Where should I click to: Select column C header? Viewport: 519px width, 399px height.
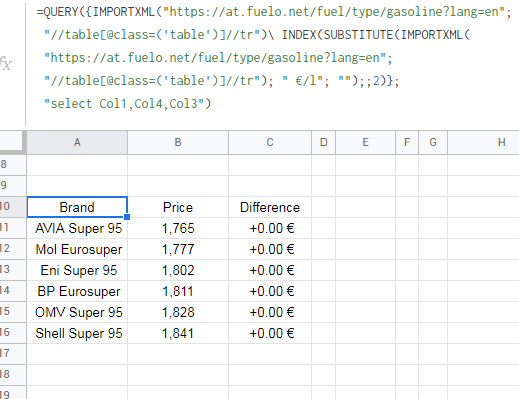click(270, 142)
